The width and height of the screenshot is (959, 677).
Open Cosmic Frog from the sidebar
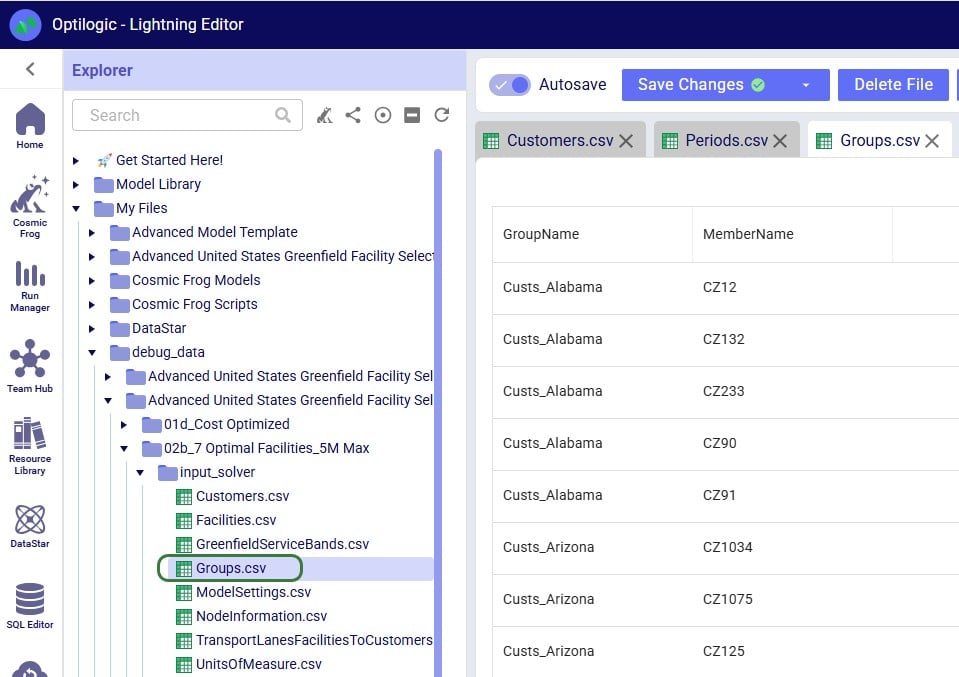[x=30, y=206]
